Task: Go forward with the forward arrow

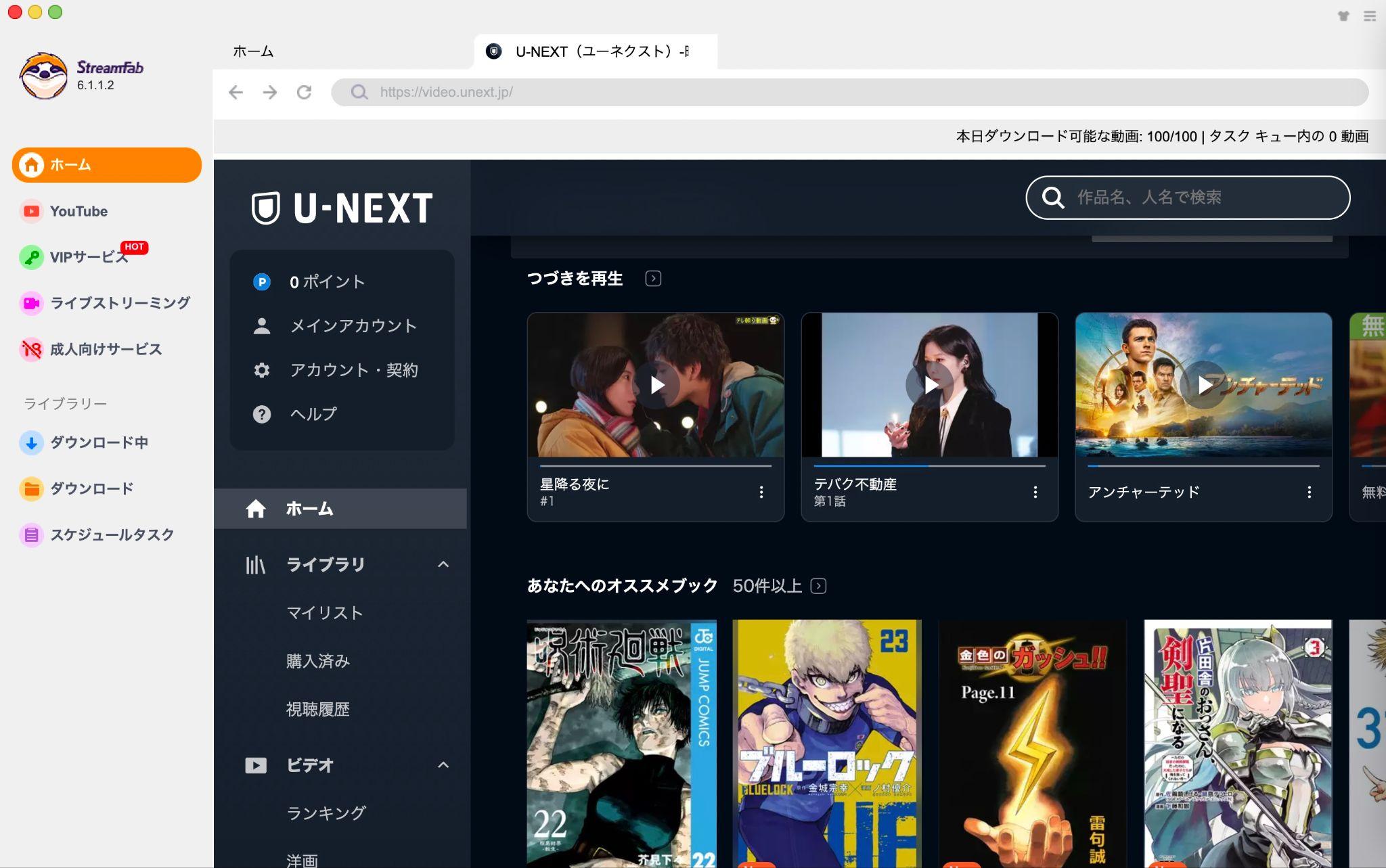Action: click(x=270, y=92)
